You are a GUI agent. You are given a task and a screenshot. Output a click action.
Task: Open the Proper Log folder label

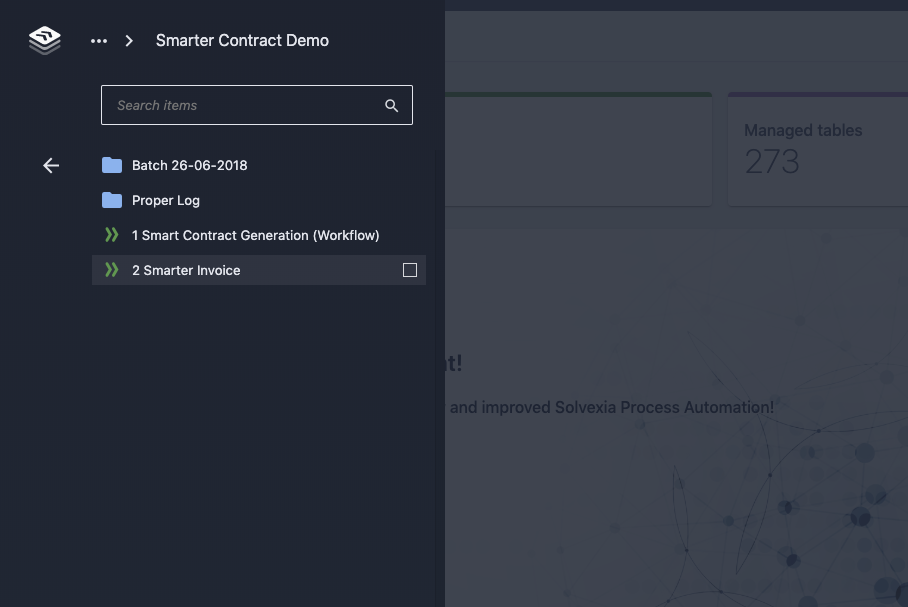(166, 200)
